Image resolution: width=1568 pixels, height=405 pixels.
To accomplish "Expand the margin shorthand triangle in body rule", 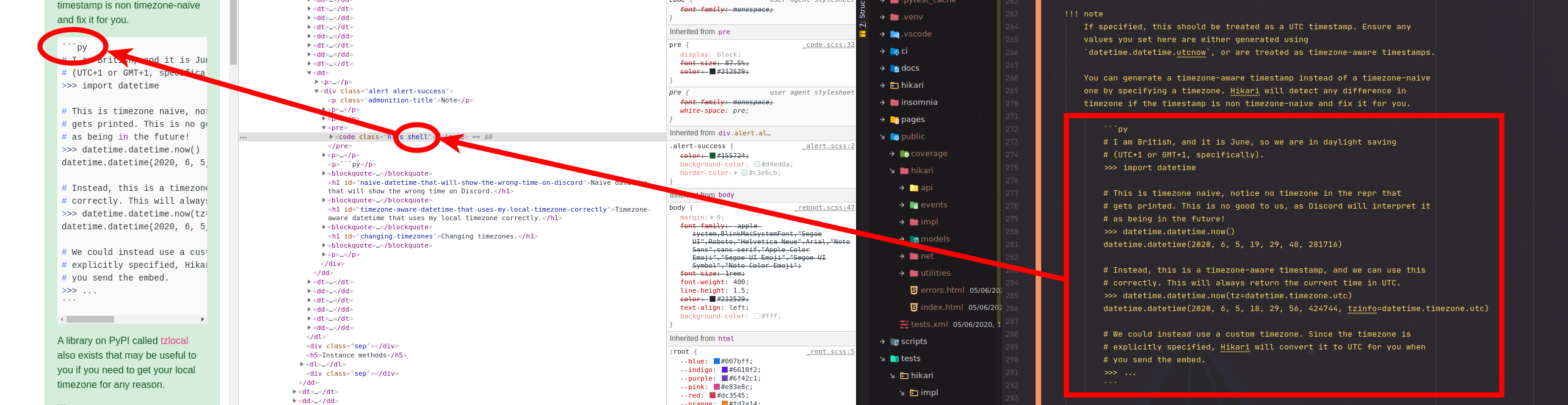I will click(x=713, y=218).
